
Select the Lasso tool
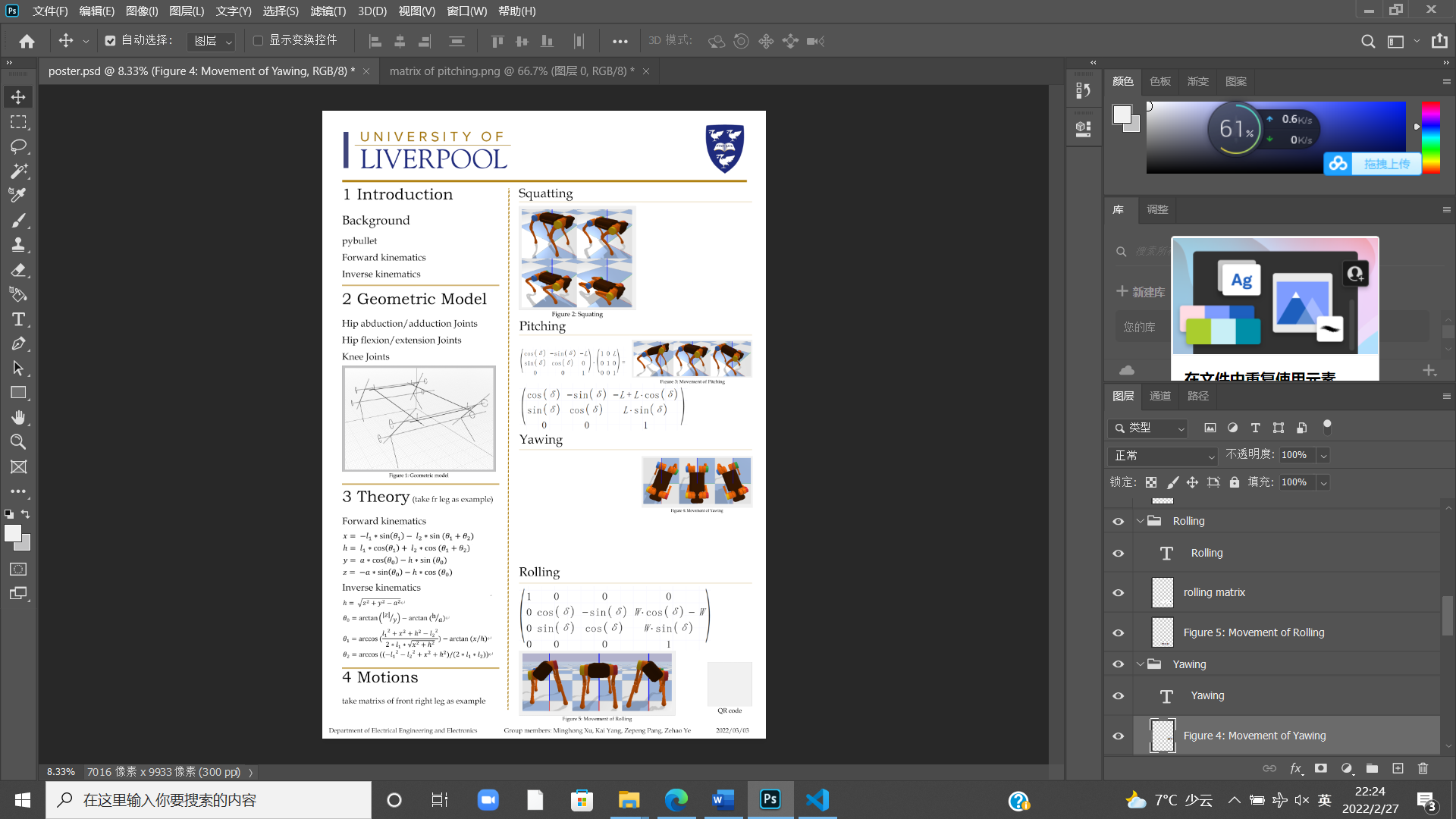pos(18,146)
